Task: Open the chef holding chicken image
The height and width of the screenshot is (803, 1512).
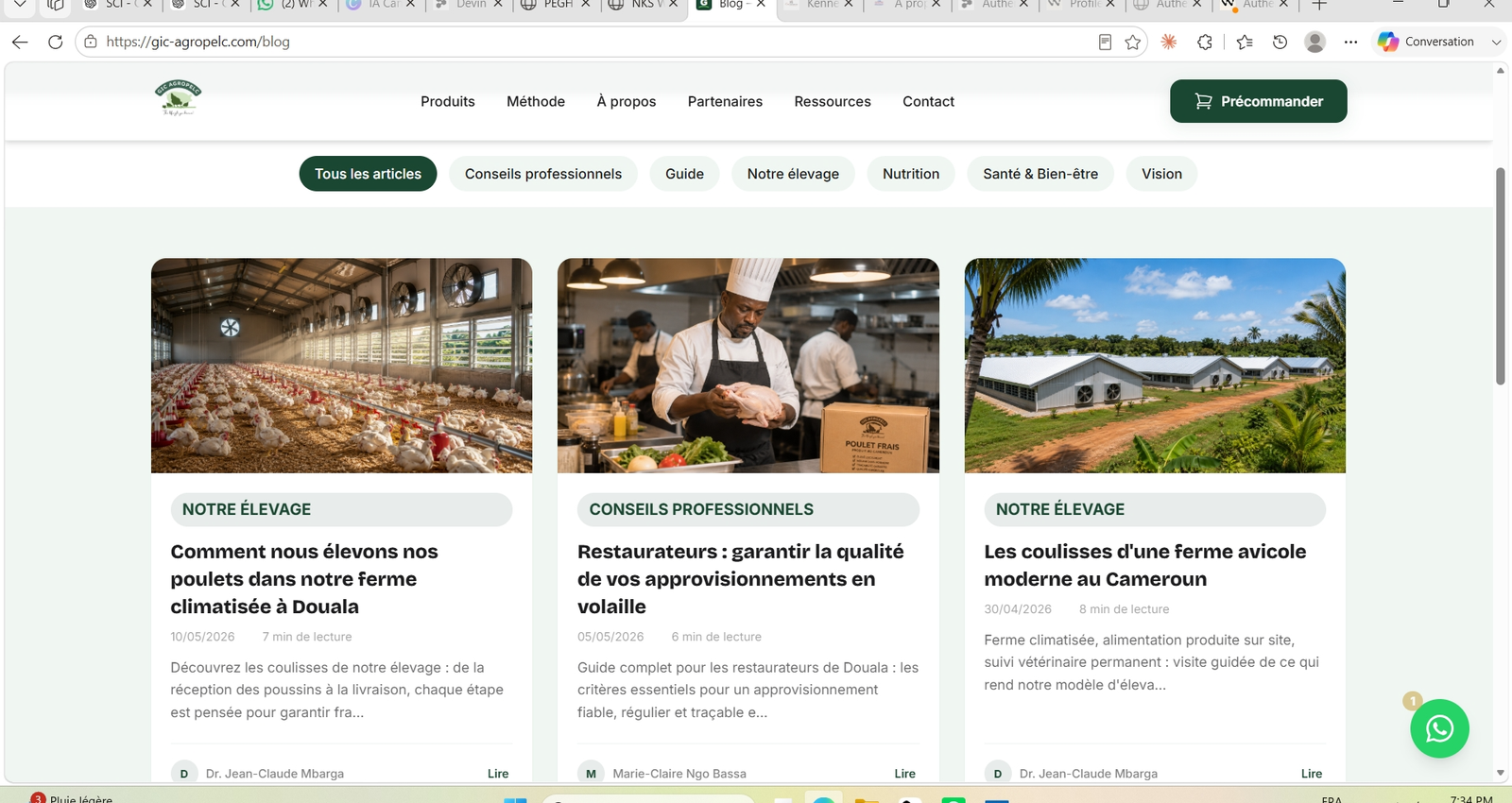Action: (748, 366)
